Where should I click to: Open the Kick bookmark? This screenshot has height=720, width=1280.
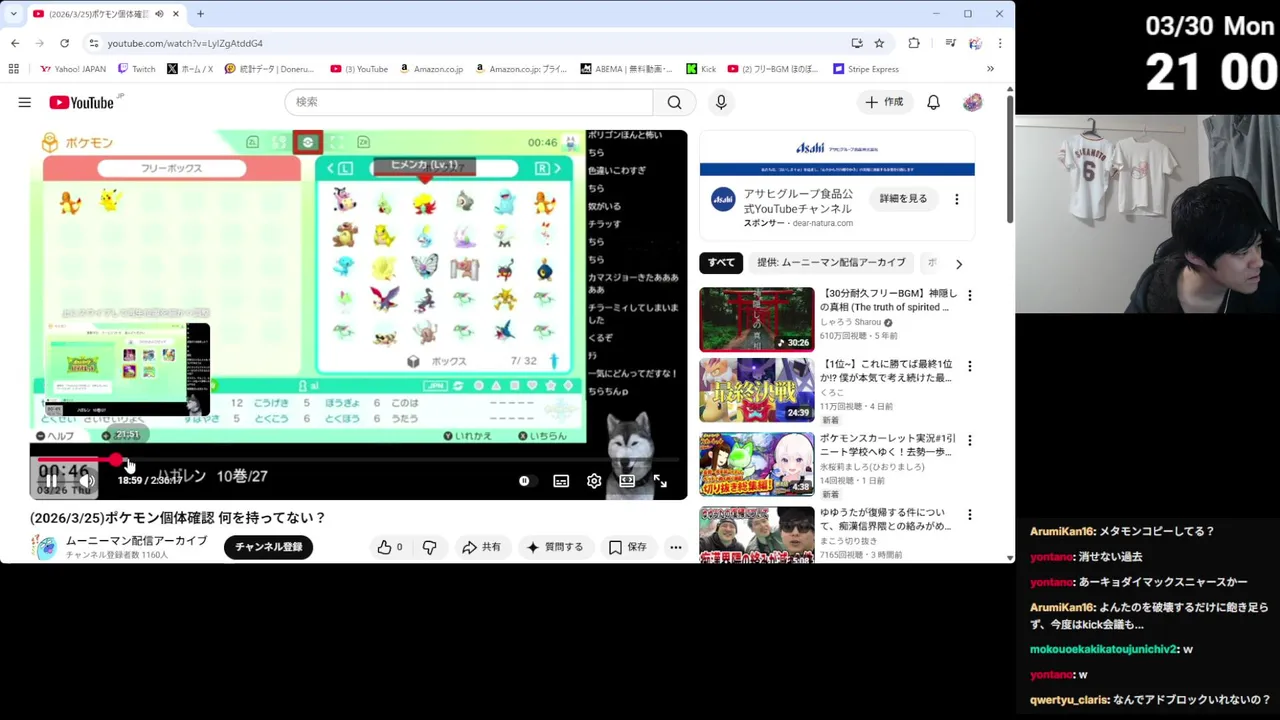coord(701,69)
